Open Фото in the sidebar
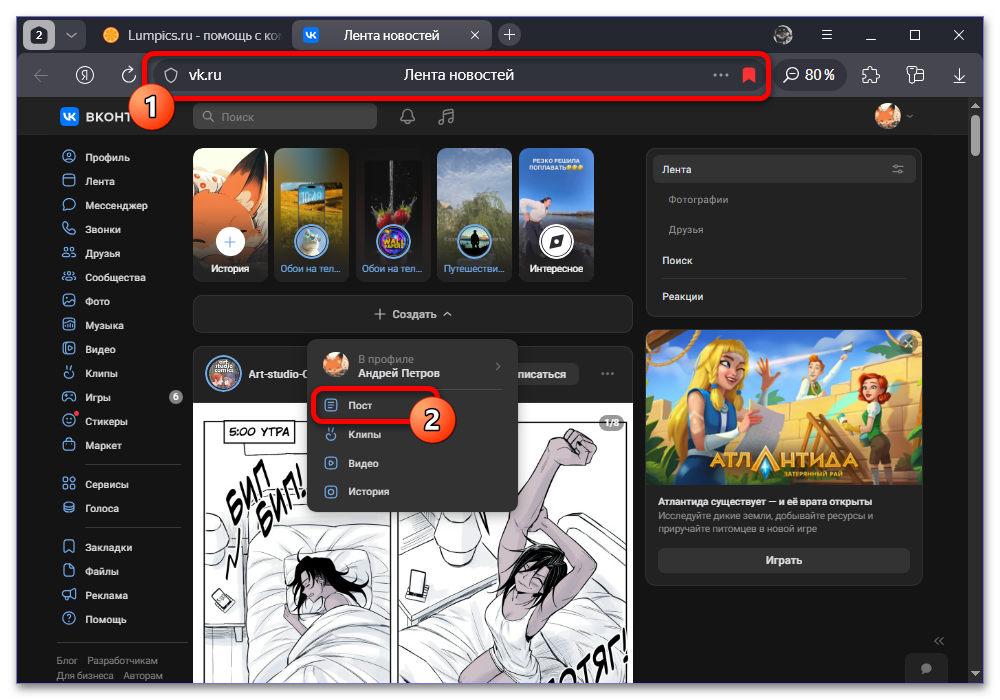The width and height of the screenshot is (1000, 700). pyautogui.click(x=85, y=301)
